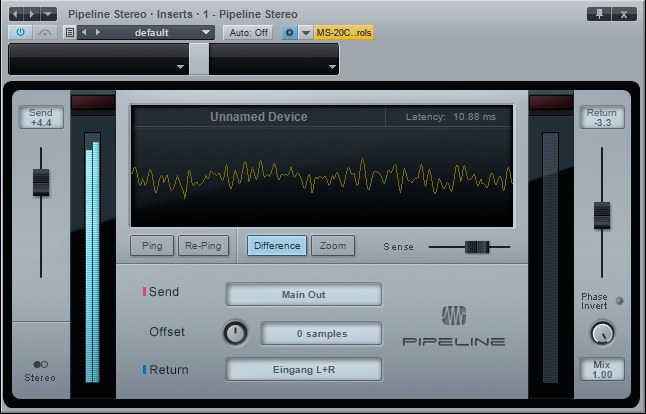The width and height of the screenshot is (646, 414).
Task: Open the right slot dropdown arrow
Action: [x=332, y=67]
